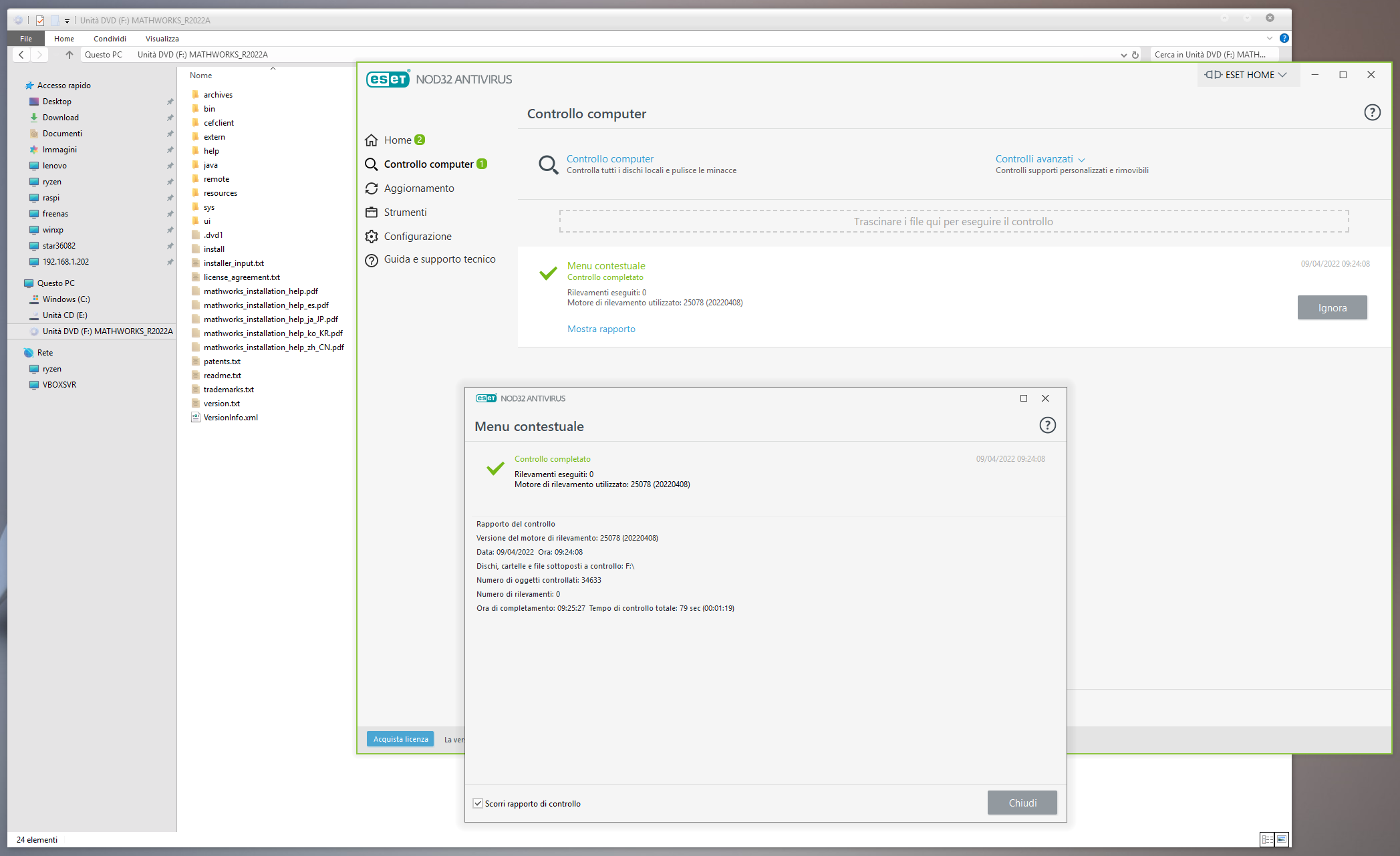Click Explorer help icon
1400x856 pixels.
1284,38
